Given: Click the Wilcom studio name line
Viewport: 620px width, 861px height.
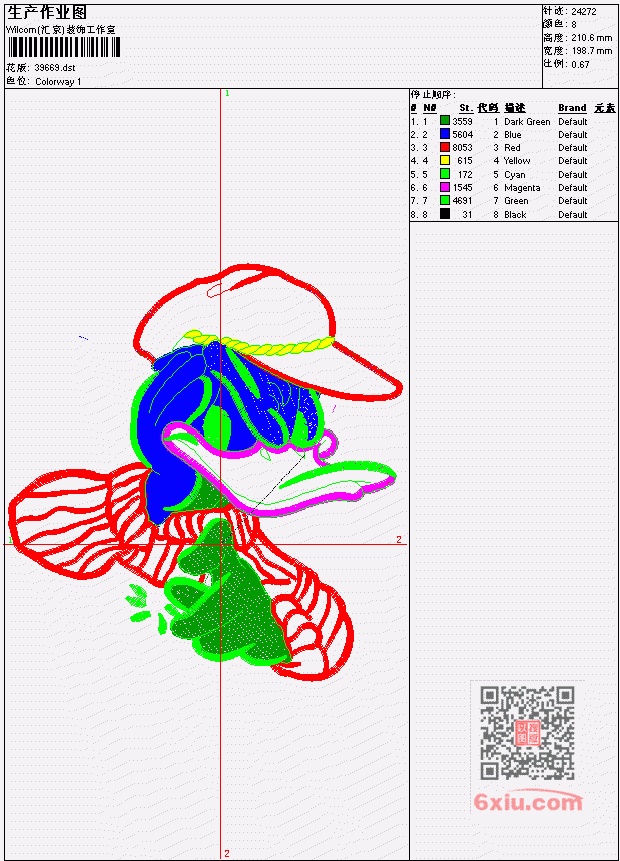Looking at the screenshot, I should coord(61,30).
